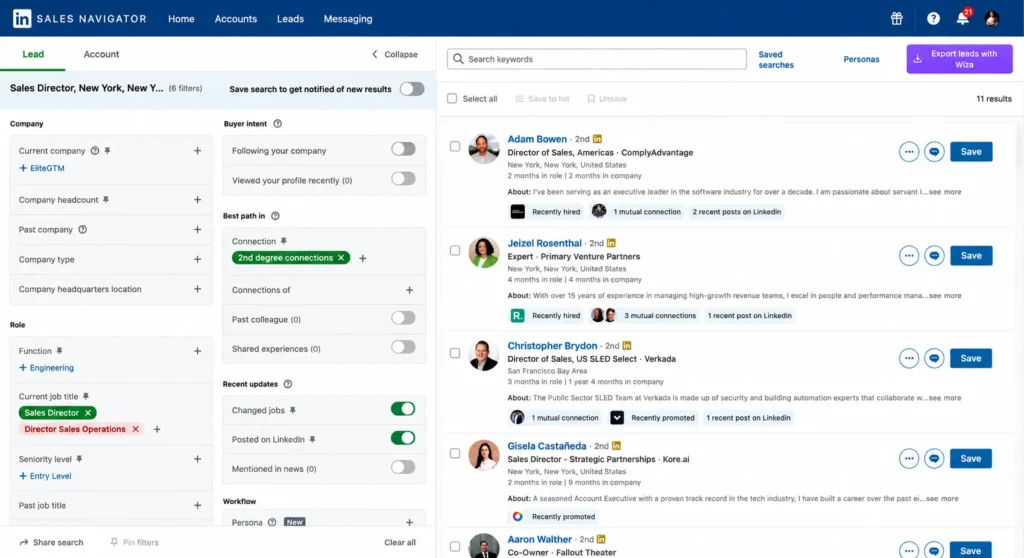
Task: Expand Company type filter
Action: 197,259
